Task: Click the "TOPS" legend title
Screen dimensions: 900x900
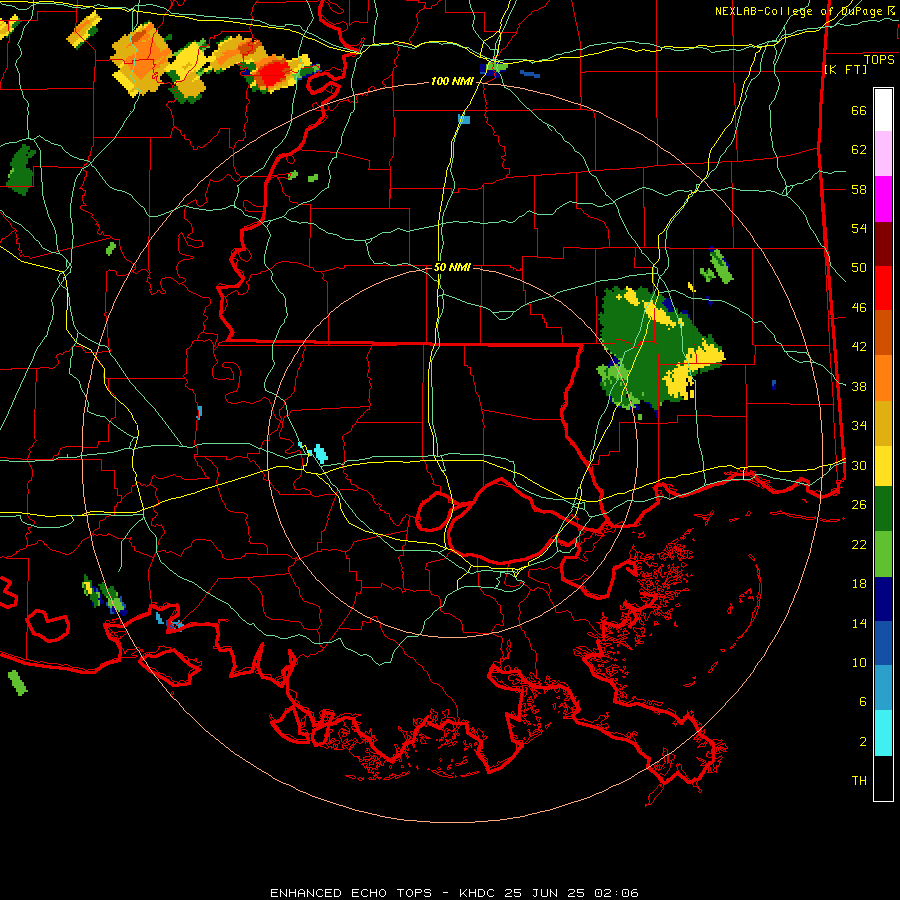Action: pos(879,60)
